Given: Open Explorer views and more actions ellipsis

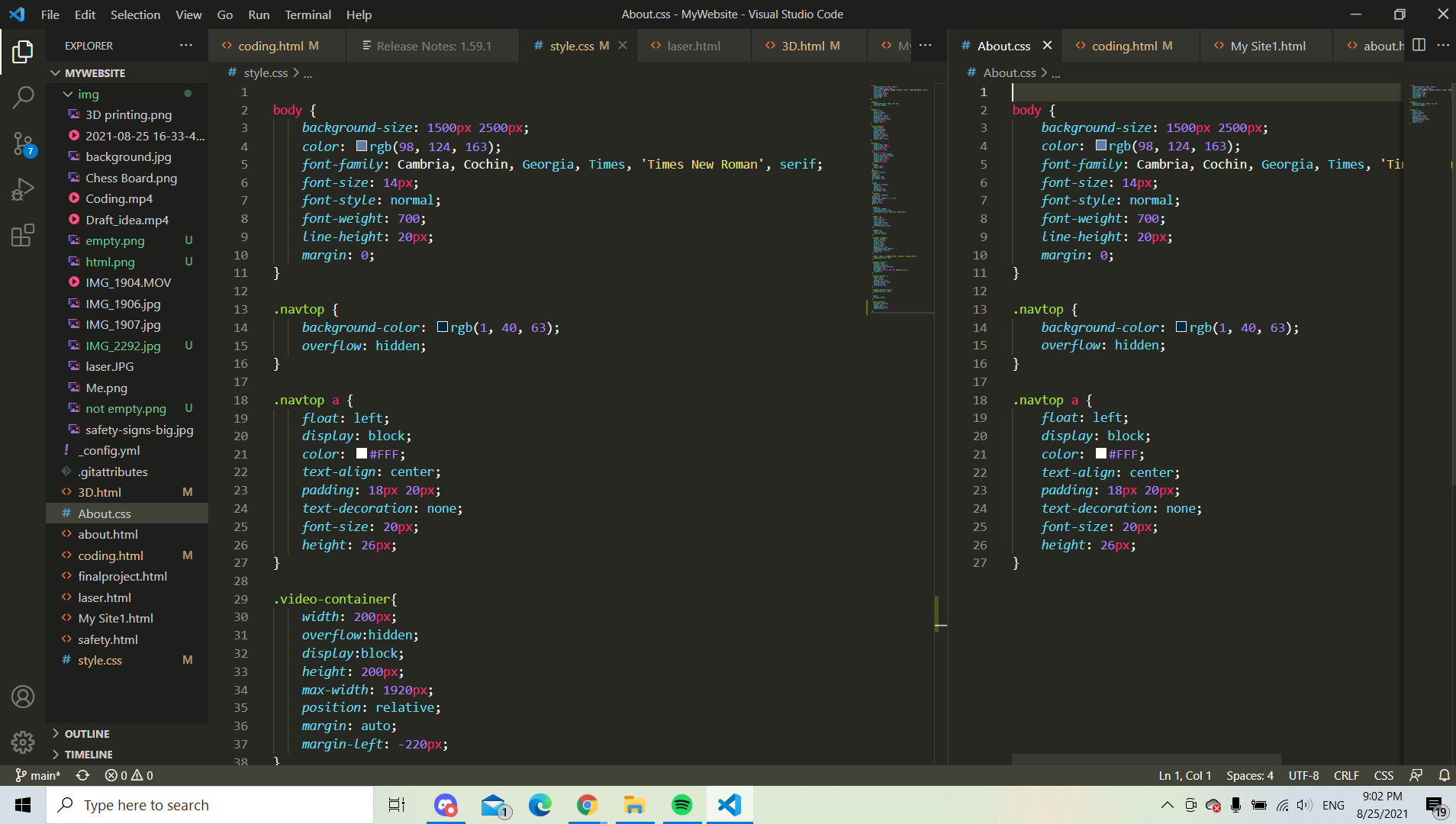Looking at the screenshot, I should (x=186, y=46).
